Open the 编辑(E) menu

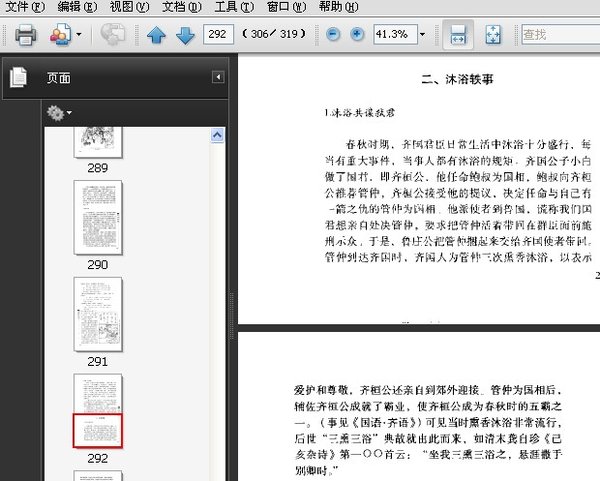click(x=77, y=7)
